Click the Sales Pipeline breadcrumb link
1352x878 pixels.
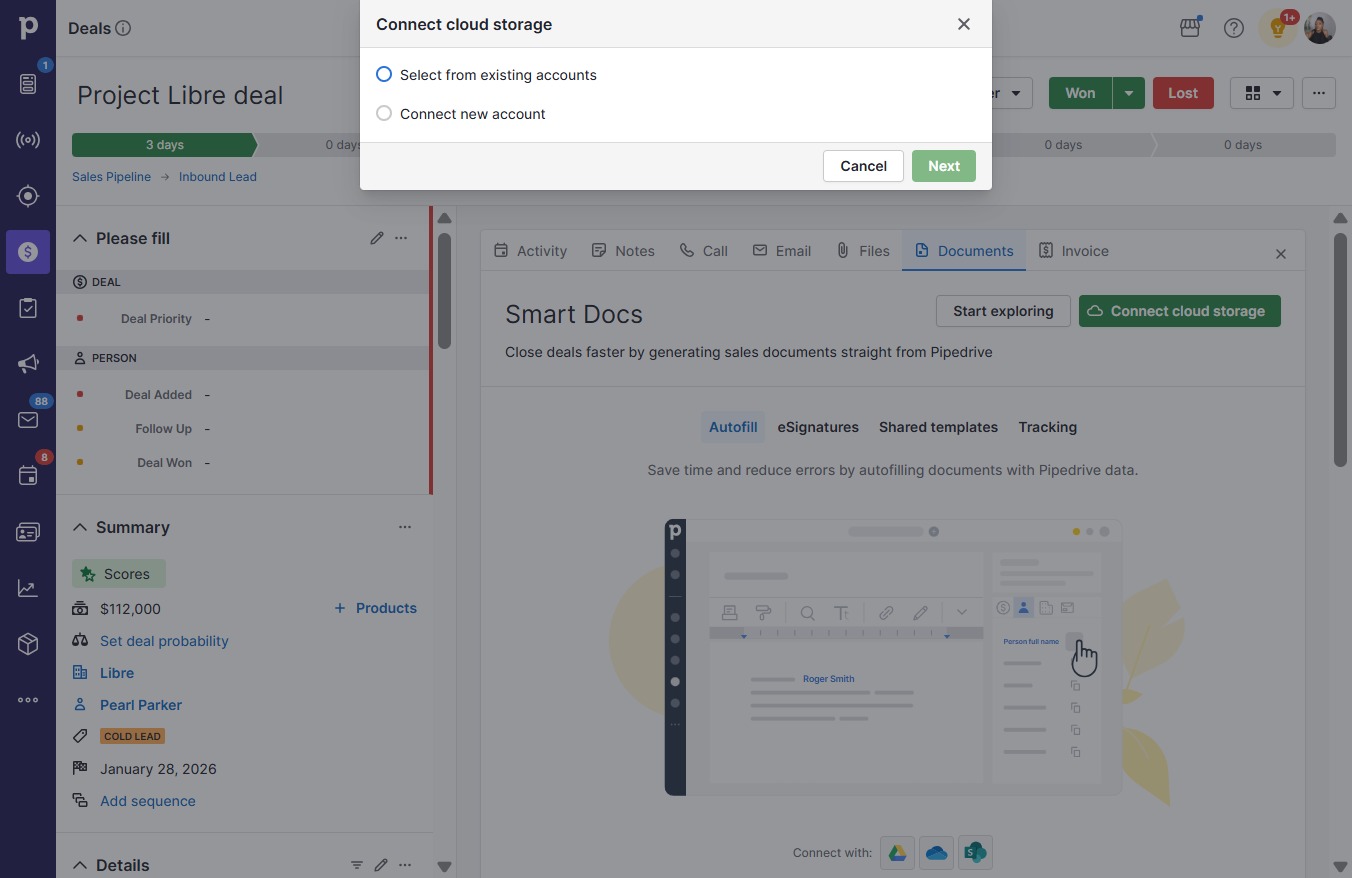coord(111,177)
